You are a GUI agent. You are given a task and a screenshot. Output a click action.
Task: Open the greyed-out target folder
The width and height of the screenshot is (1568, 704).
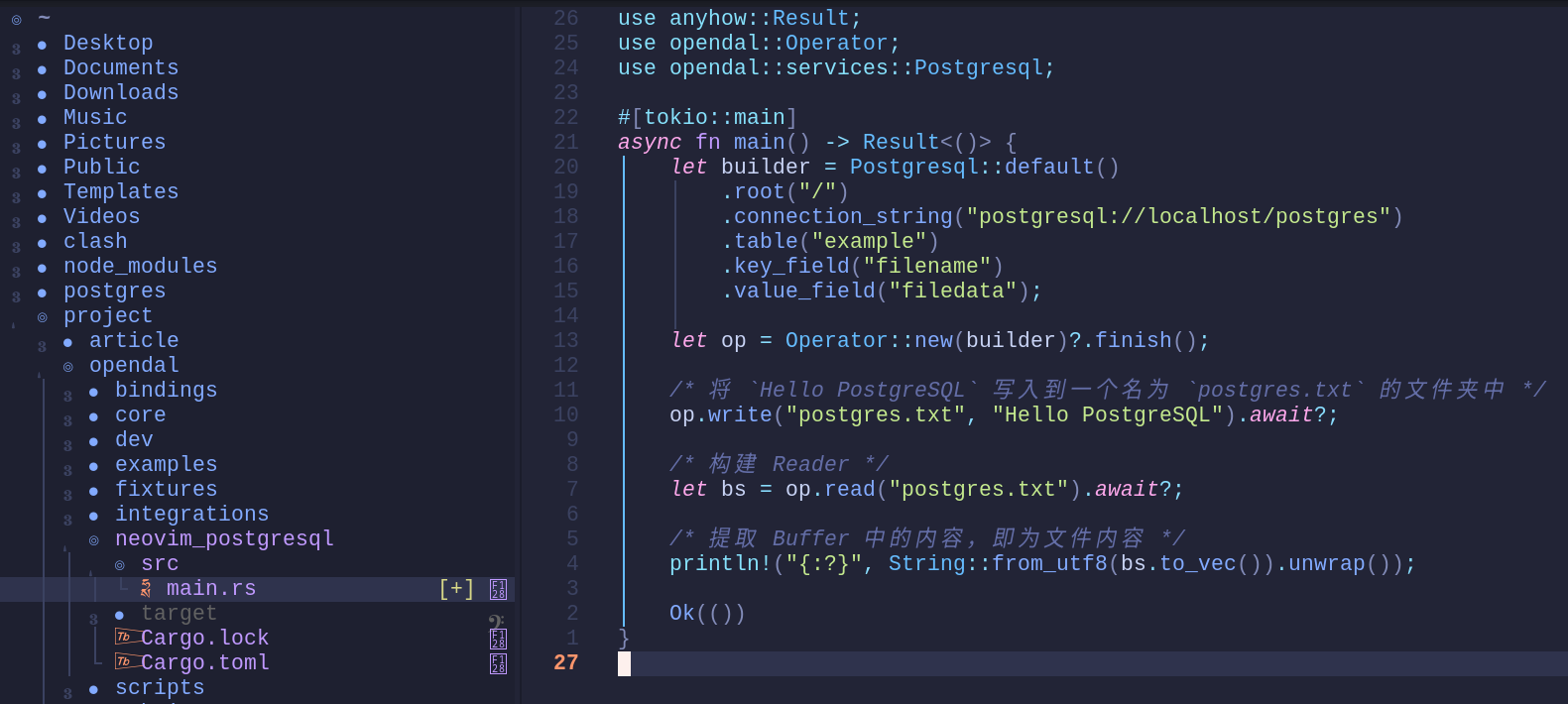pos(179,613)
